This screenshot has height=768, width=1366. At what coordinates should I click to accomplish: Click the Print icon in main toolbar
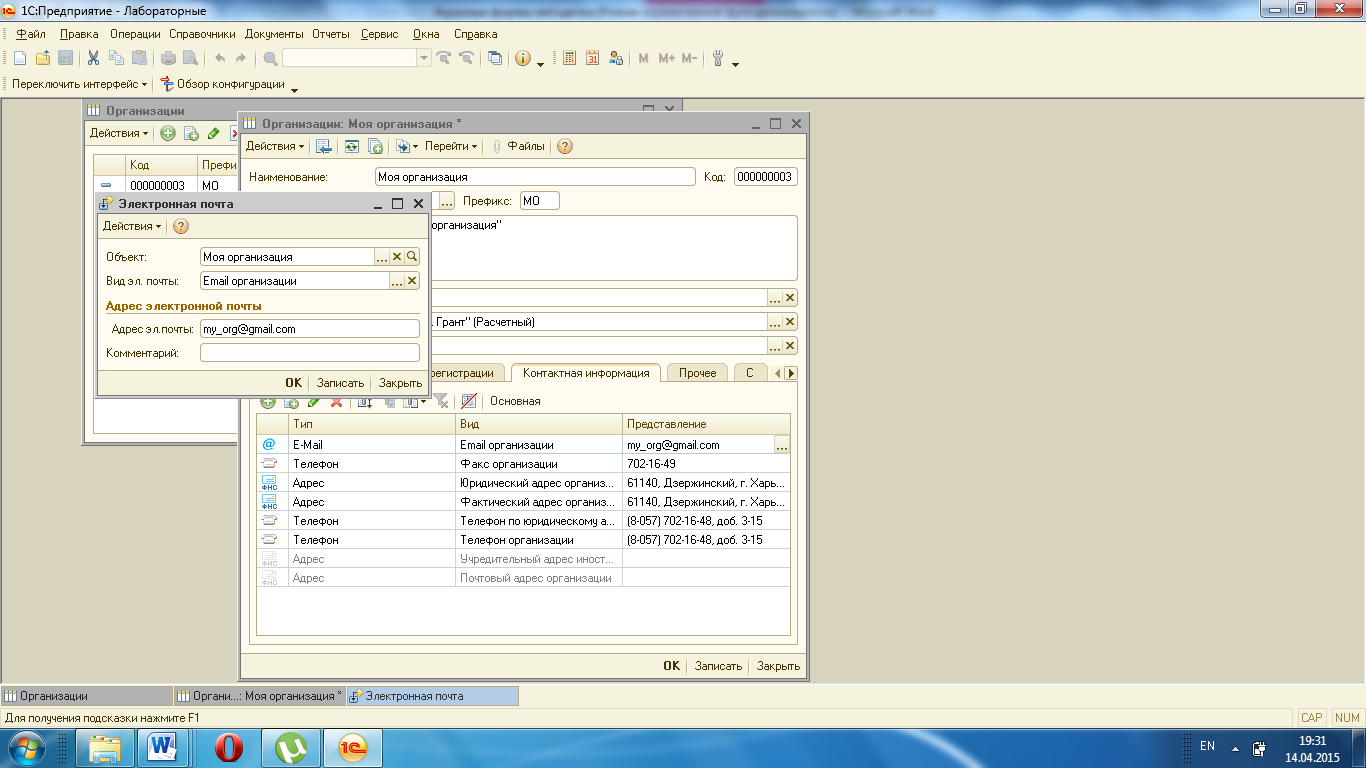168,58
